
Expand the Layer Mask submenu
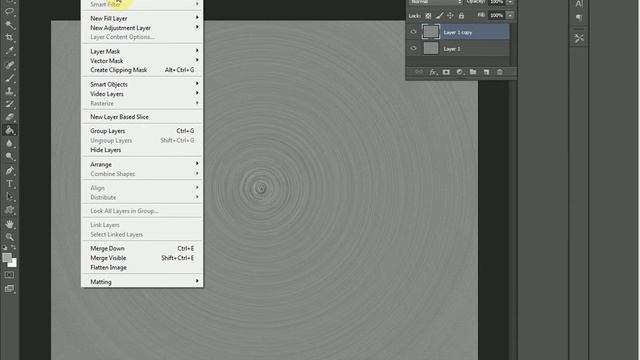[142, 51]
